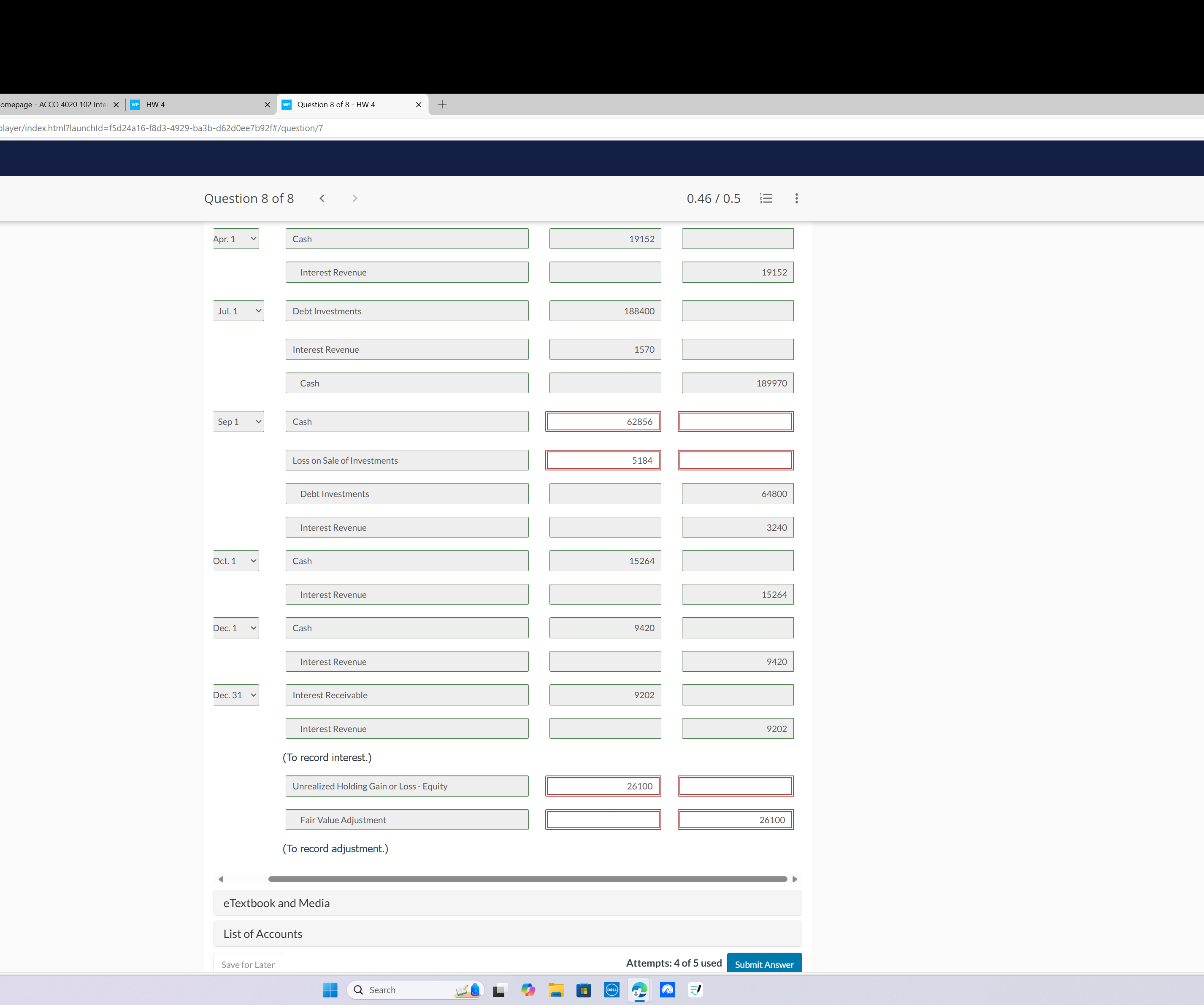Go to previous question arrow

click(322, 198)
